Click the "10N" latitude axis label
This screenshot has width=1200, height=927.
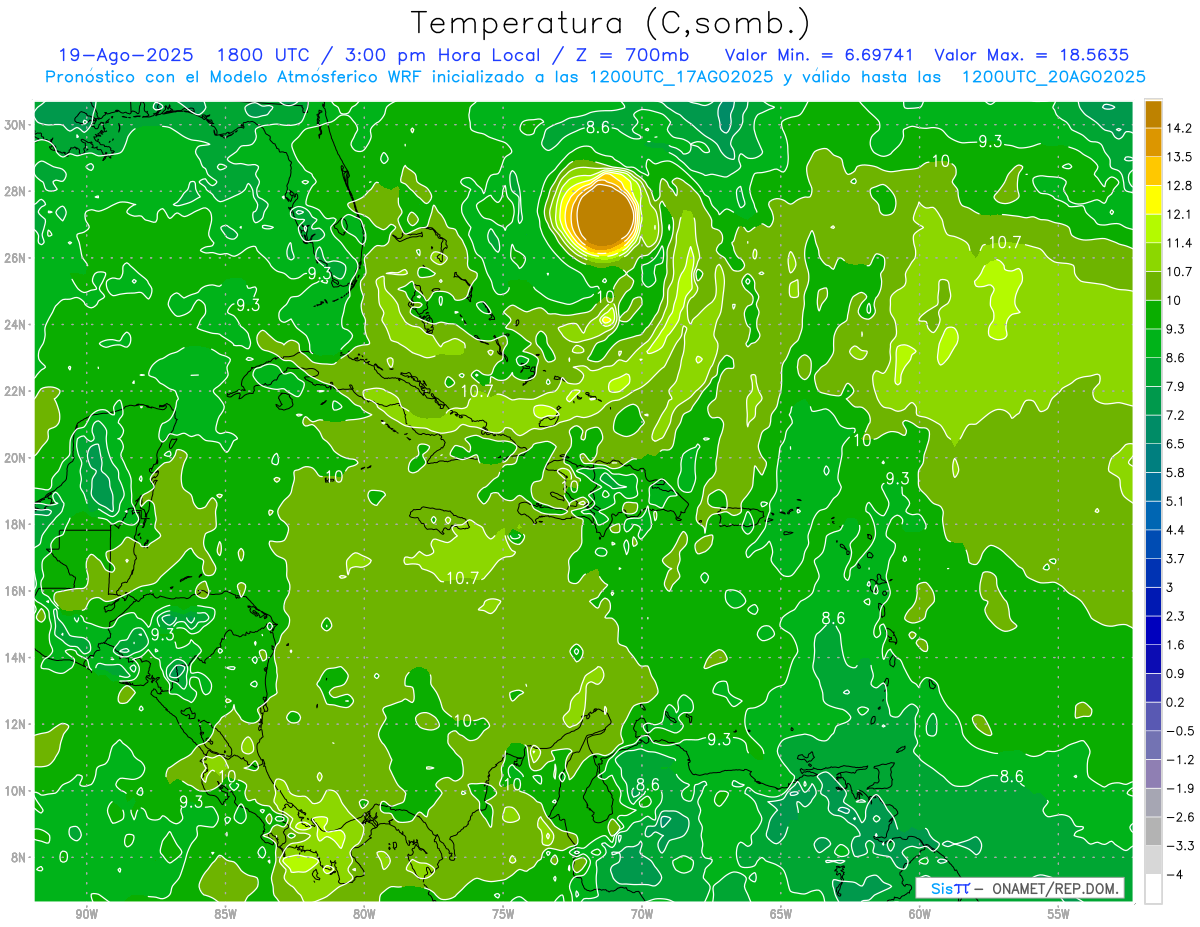(17, 791)
